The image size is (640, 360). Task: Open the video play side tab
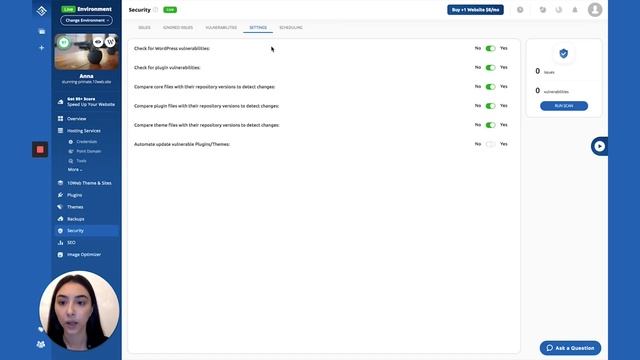coord(599,146)
